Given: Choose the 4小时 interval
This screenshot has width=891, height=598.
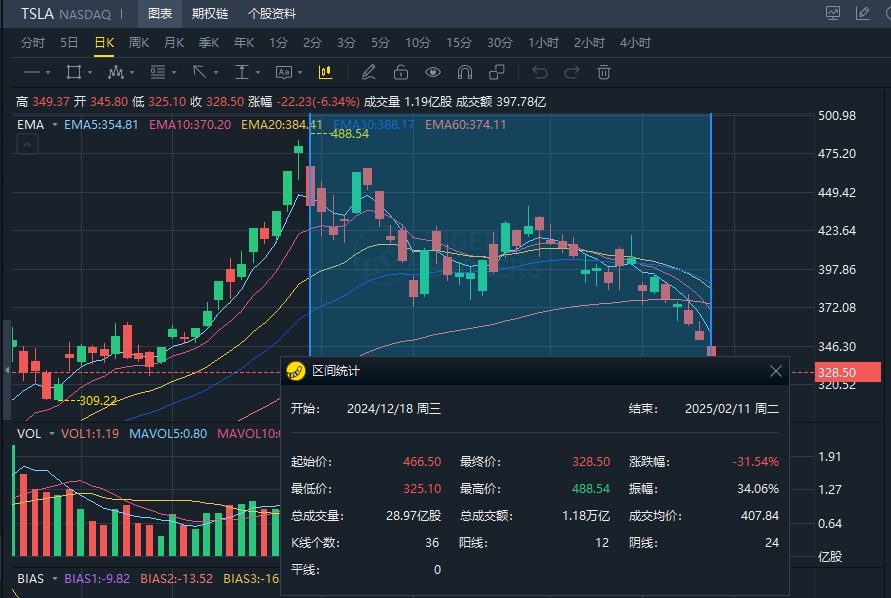Looking at the screenshot, I should click(x=635, y=43).
